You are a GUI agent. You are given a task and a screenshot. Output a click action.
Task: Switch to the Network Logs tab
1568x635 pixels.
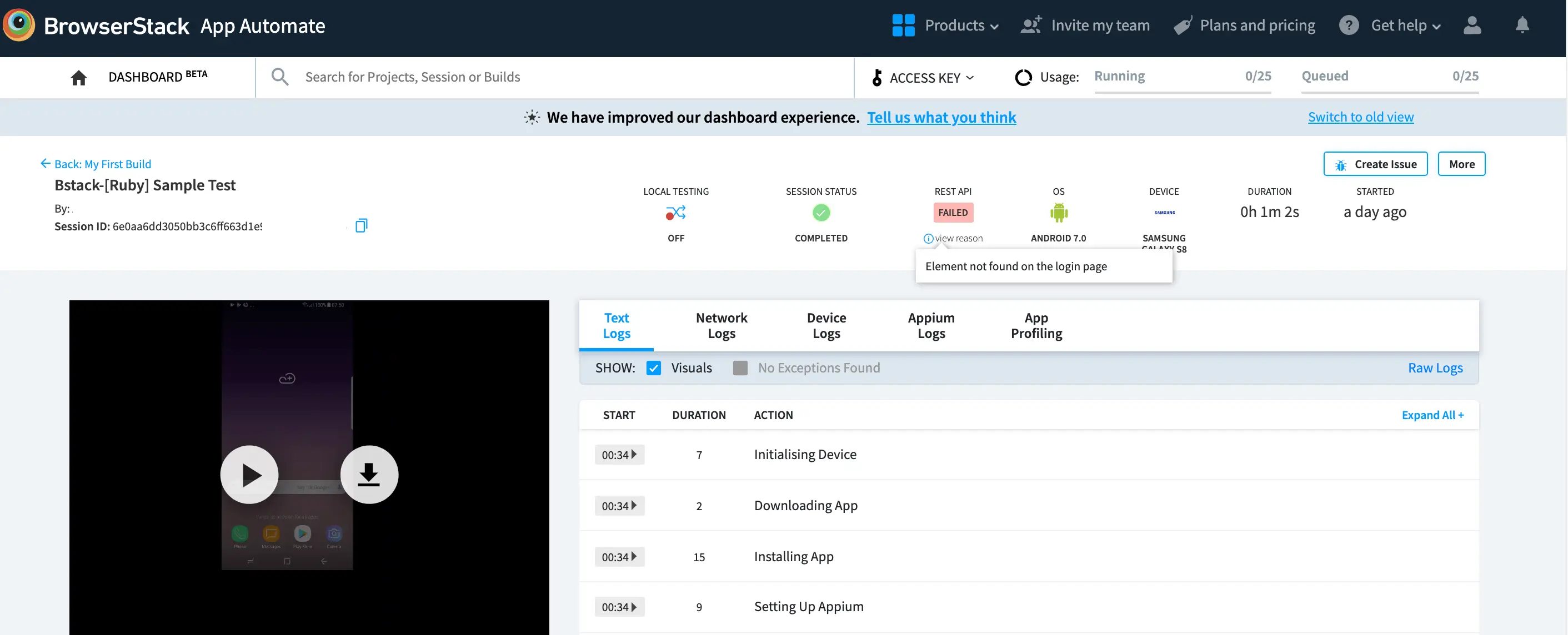click(x=722, y=325)
